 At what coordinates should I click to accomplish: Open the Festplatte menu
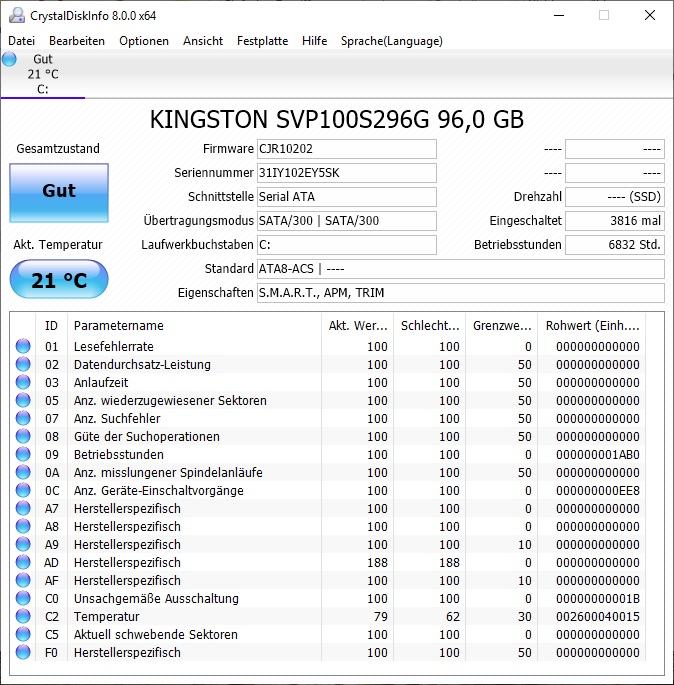coord(262,41)
